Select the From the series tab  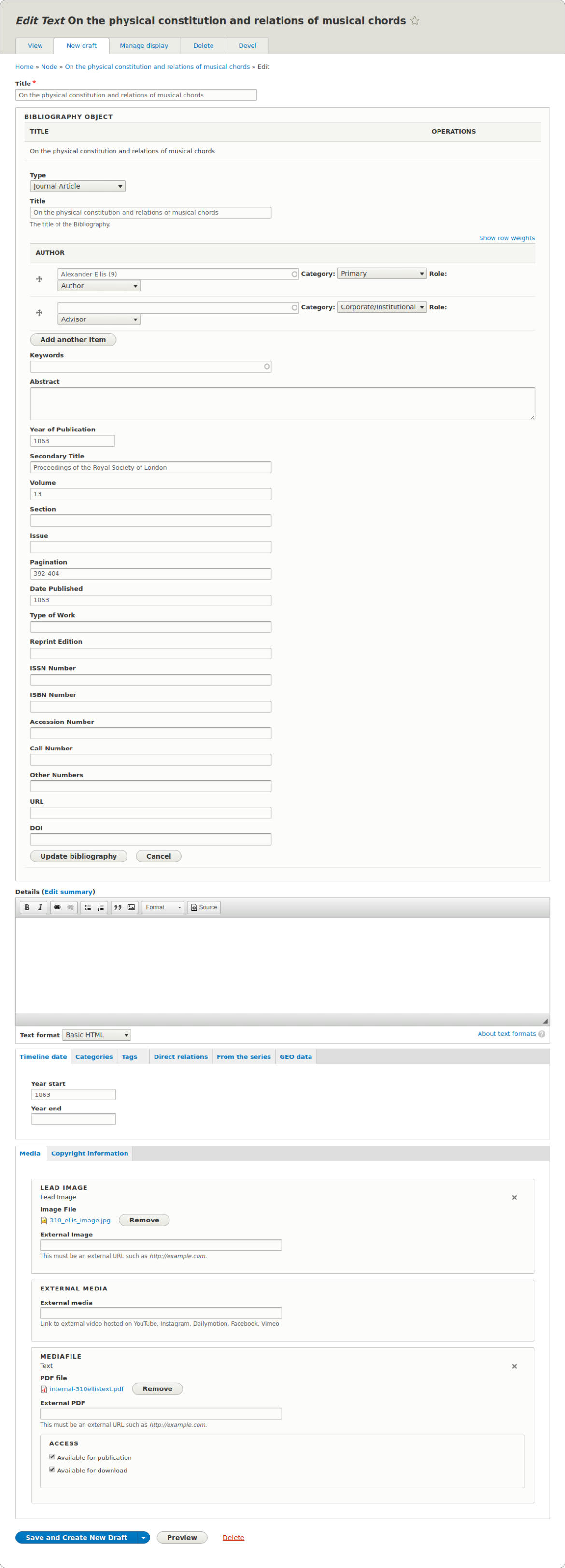coord(243,1057)
